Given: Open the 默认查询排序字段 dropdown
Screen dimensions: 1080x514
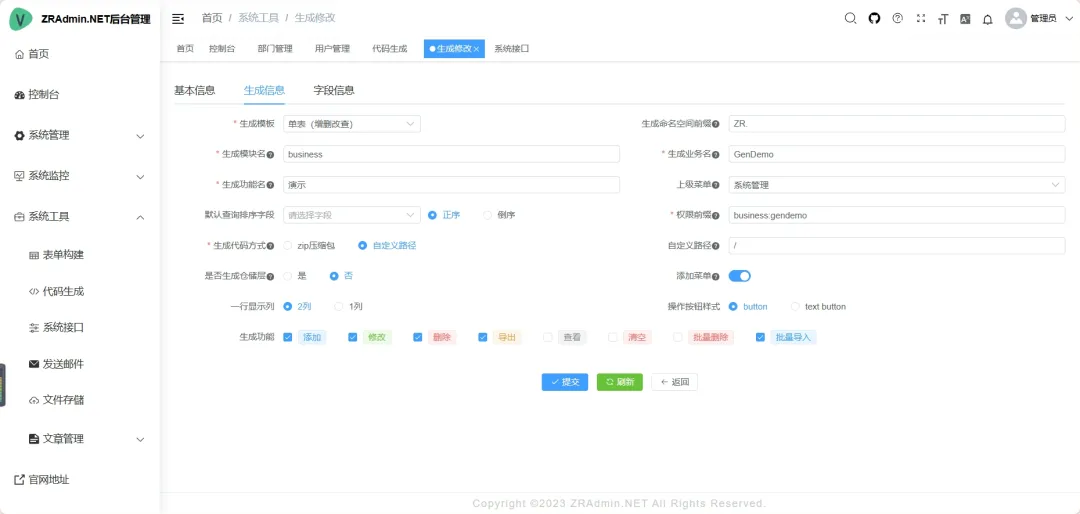Looking at the screenshot, I should [352, 215].
